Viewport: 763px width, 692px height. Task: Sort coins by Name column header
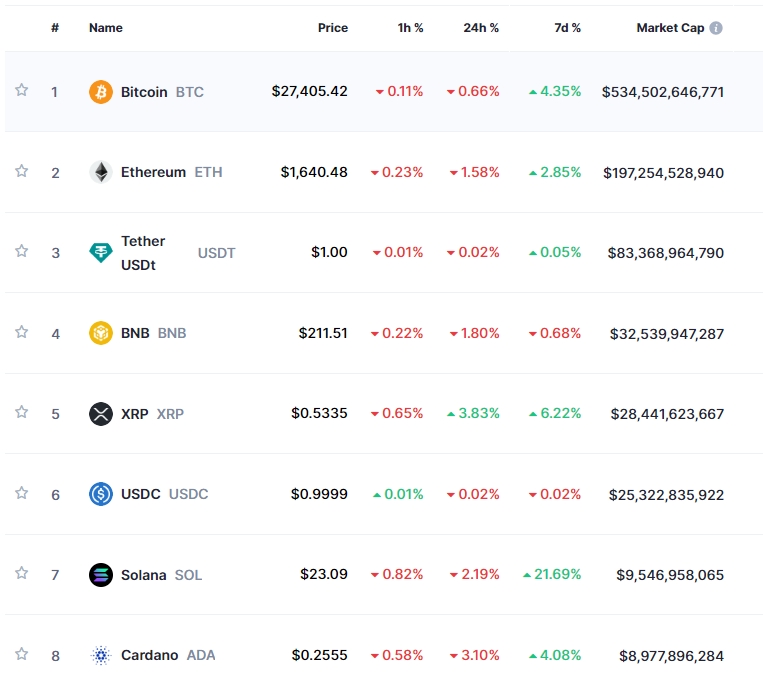click(x=105, y=28)
